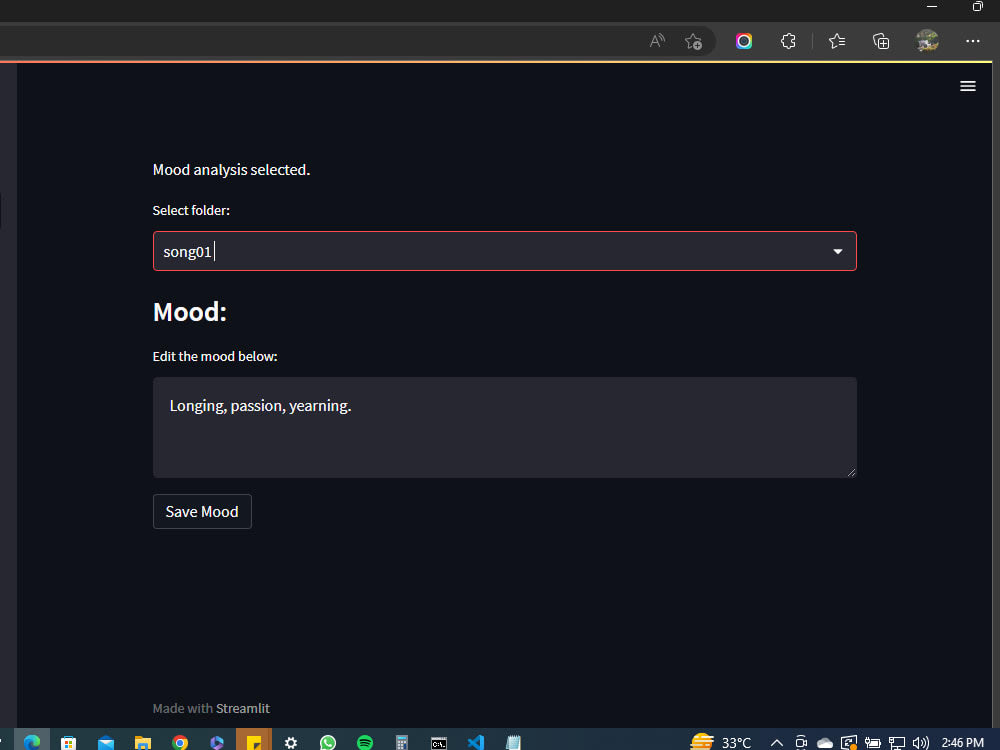
Task: Click into the song01 folder selectbox
Action: 504,251
